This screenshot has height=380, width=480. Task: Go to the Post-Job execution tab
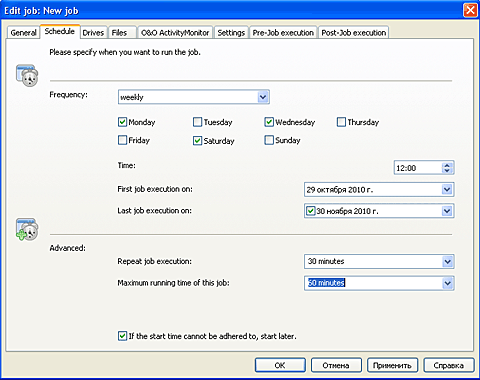click(354, 33)
